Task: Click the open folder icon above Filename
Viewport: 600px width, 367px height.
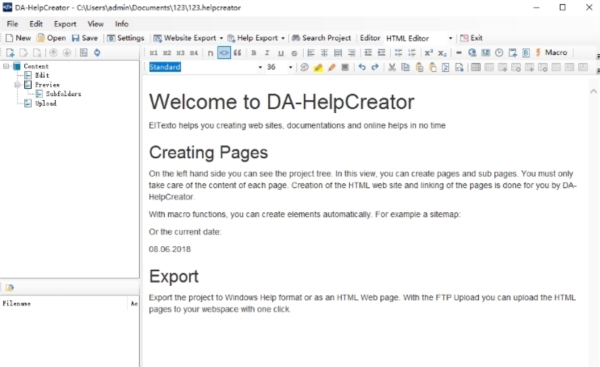Action: click(x=10, y=287)
